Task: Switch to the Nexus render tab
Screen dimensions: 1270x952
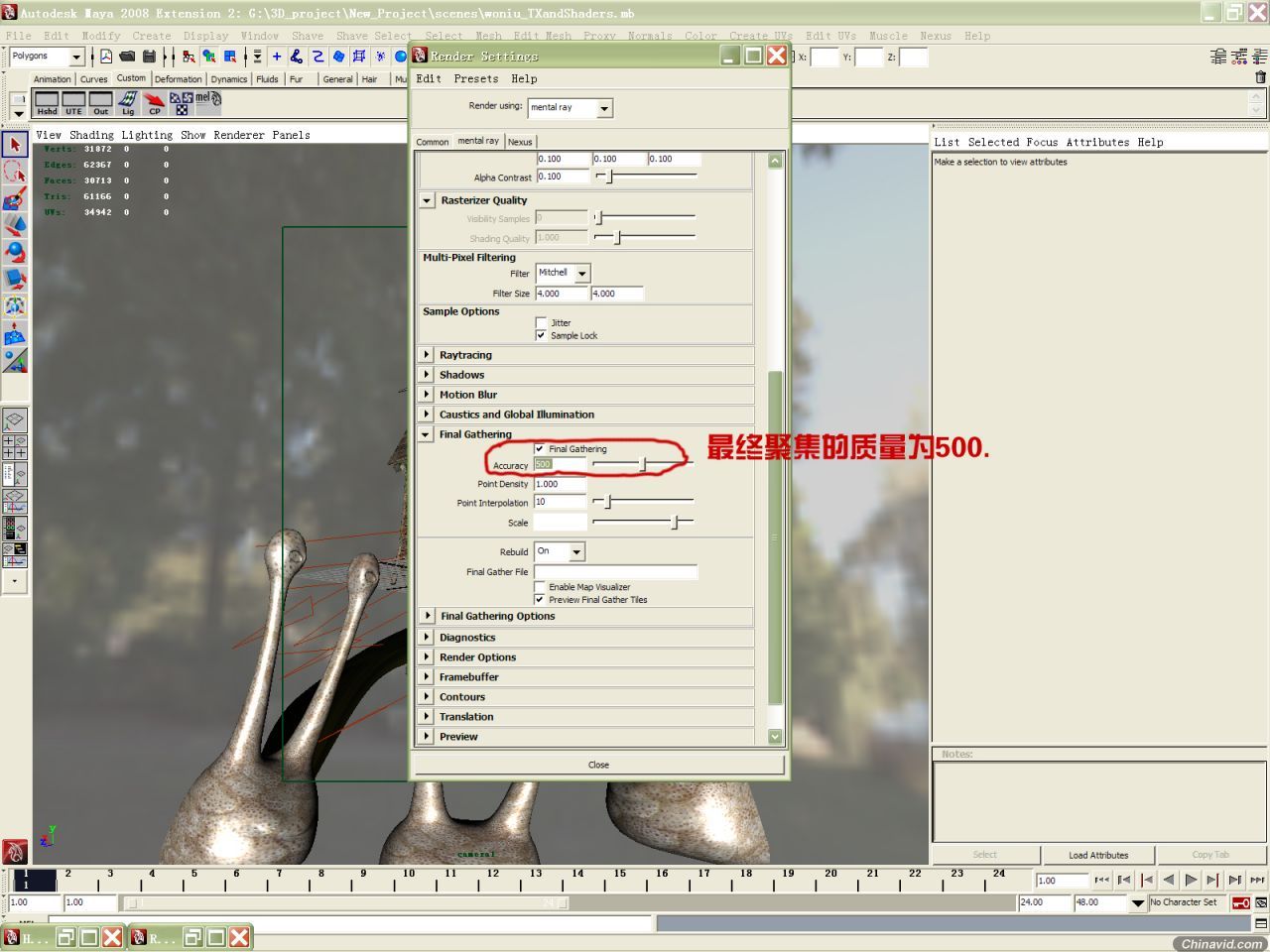Action: pyautogui.click(x=520, y=142)
